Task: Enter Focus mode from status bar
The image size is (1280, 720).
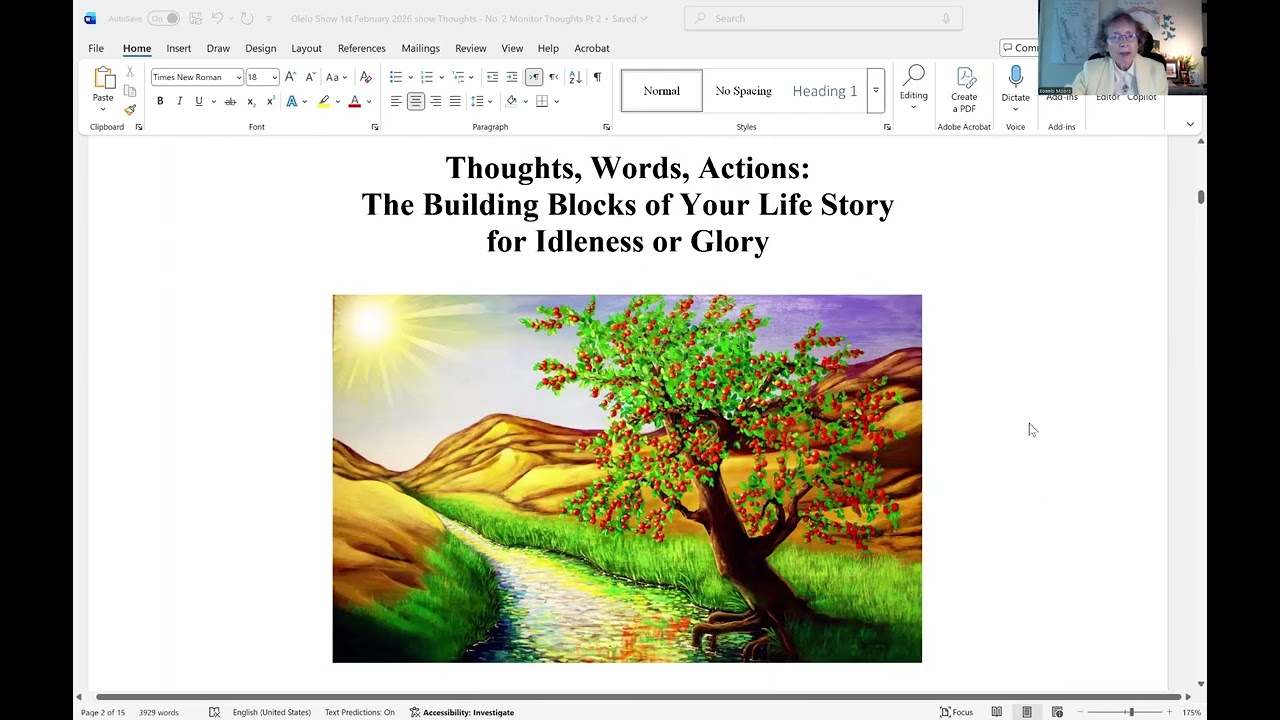Action: click(957, 712)
